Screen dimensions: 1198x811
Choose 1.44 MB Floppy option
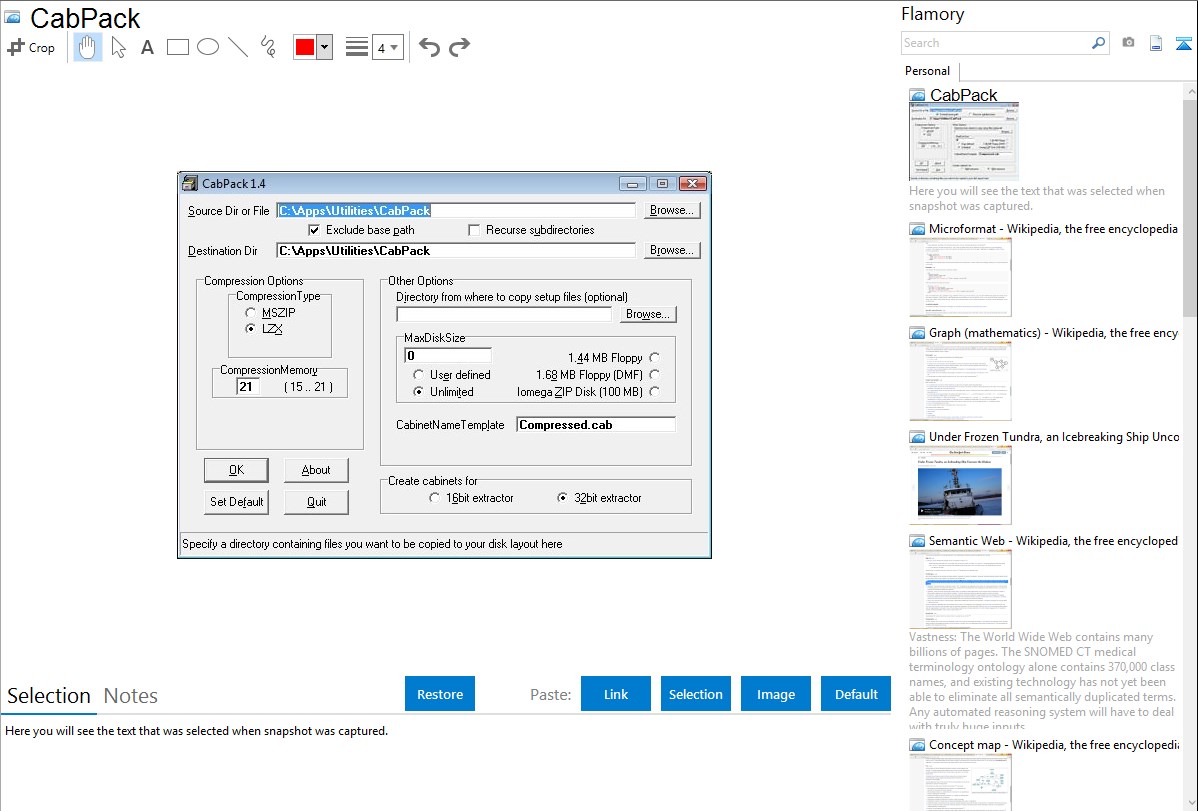[655, 358]
